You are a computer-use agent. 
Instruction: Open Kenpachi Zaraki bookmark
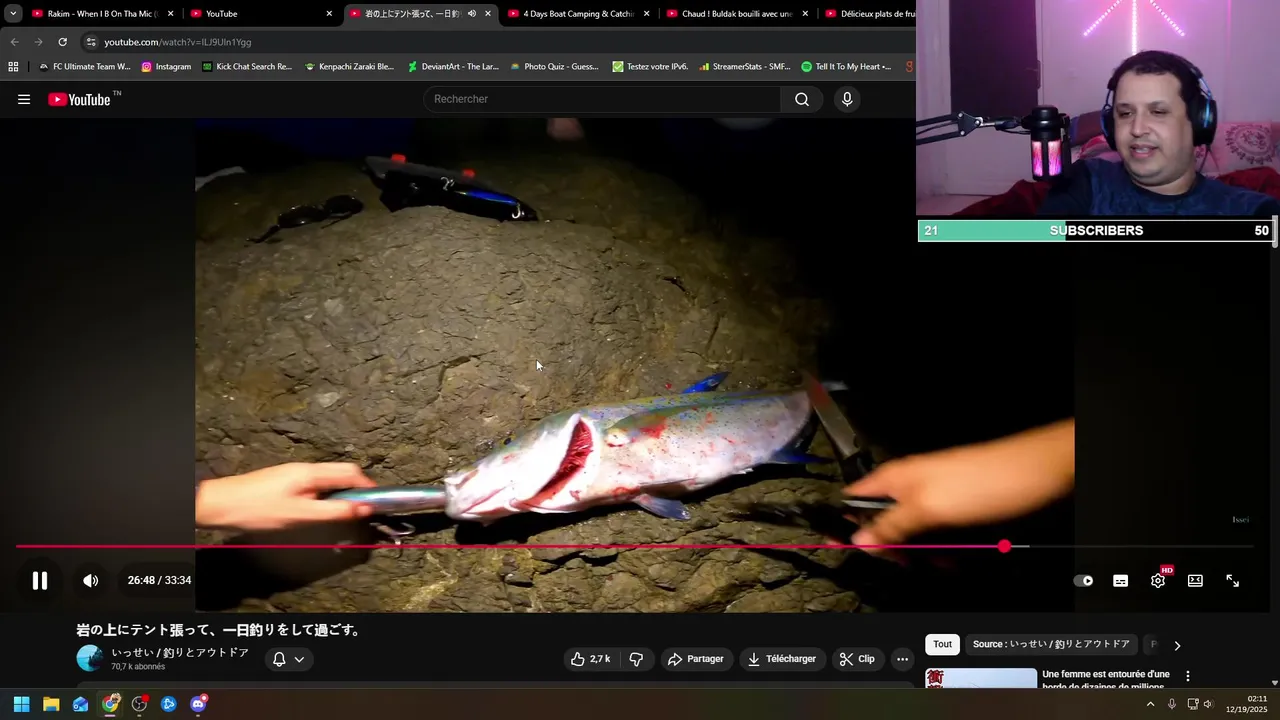(x=350, y=67)
